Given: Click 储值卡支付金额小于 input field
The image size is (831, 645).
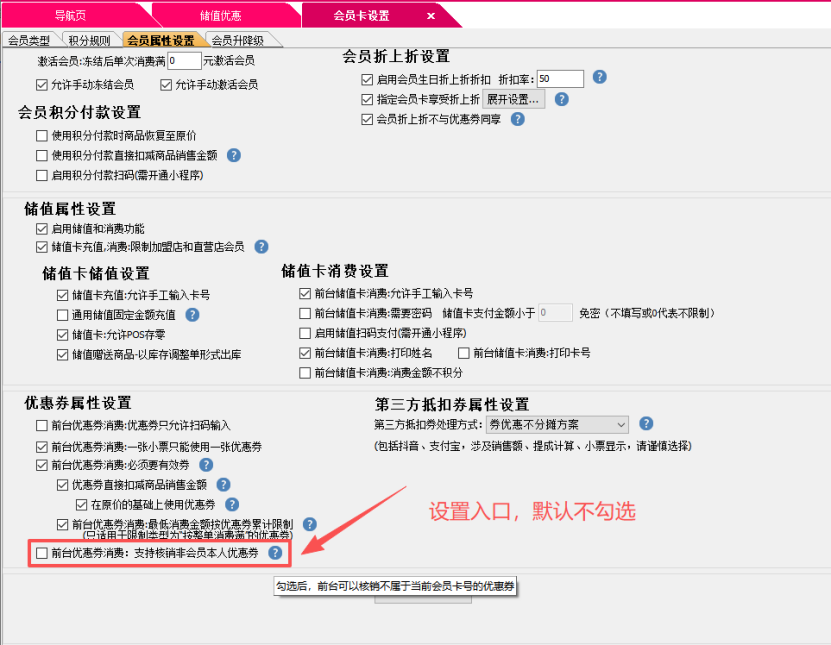Looking at the screenshot, I should tap(555, 313).
